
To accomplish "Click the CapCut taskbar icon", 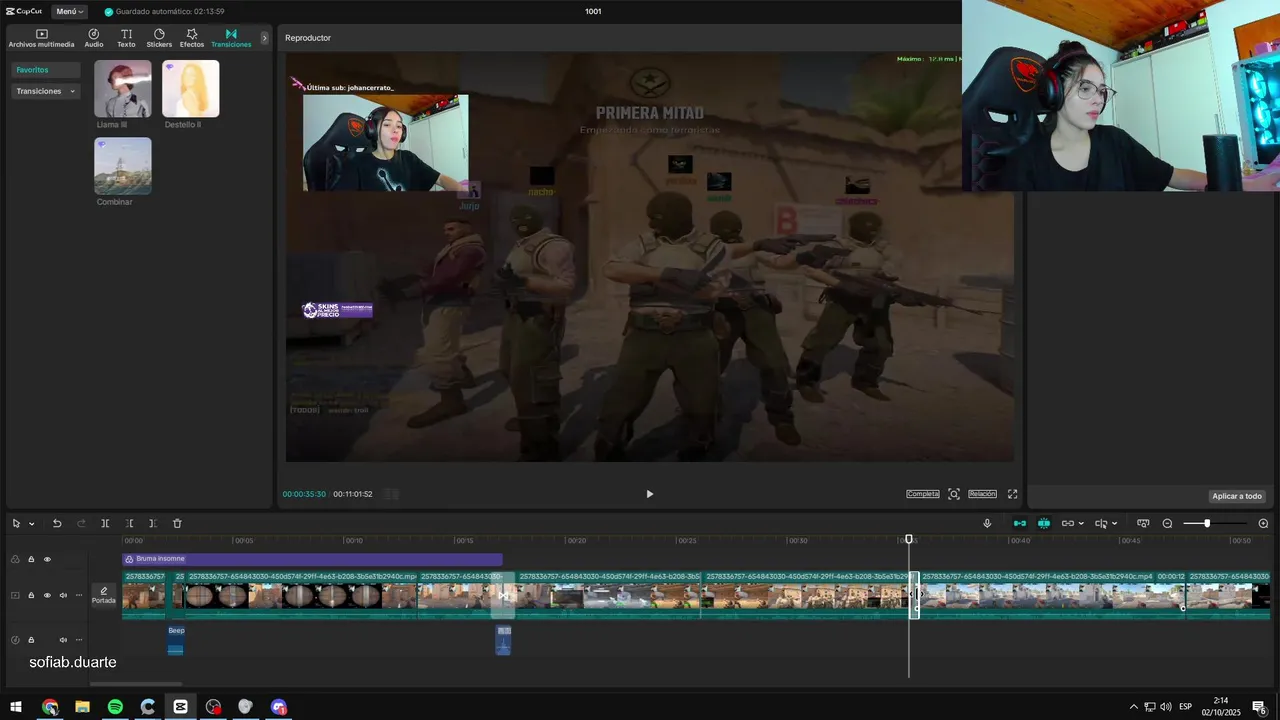I will pos(180,707).
